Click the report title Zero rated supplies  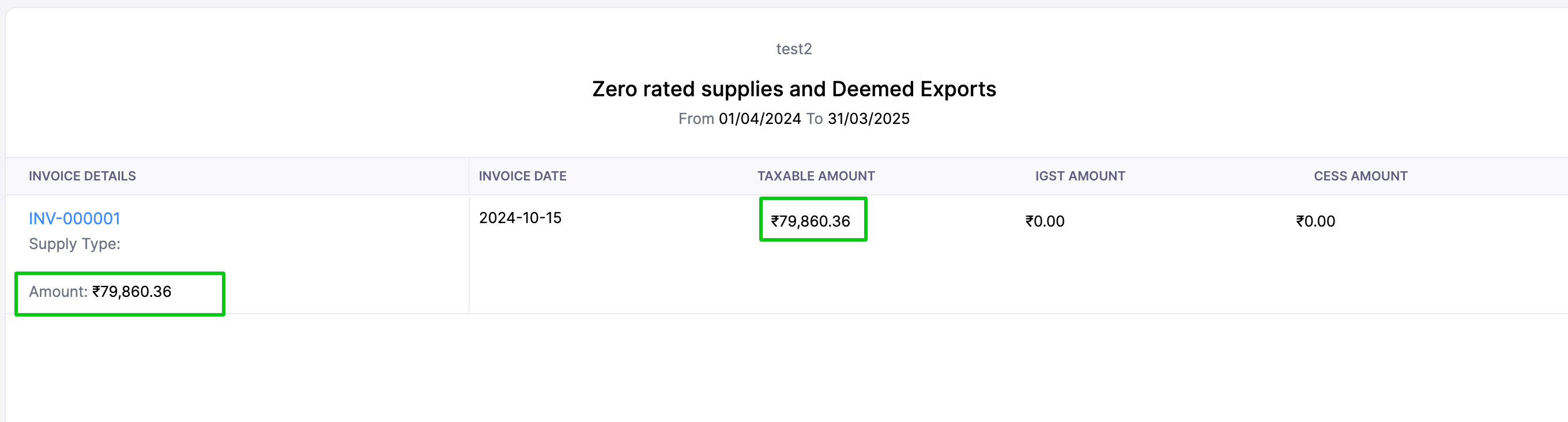794,89
